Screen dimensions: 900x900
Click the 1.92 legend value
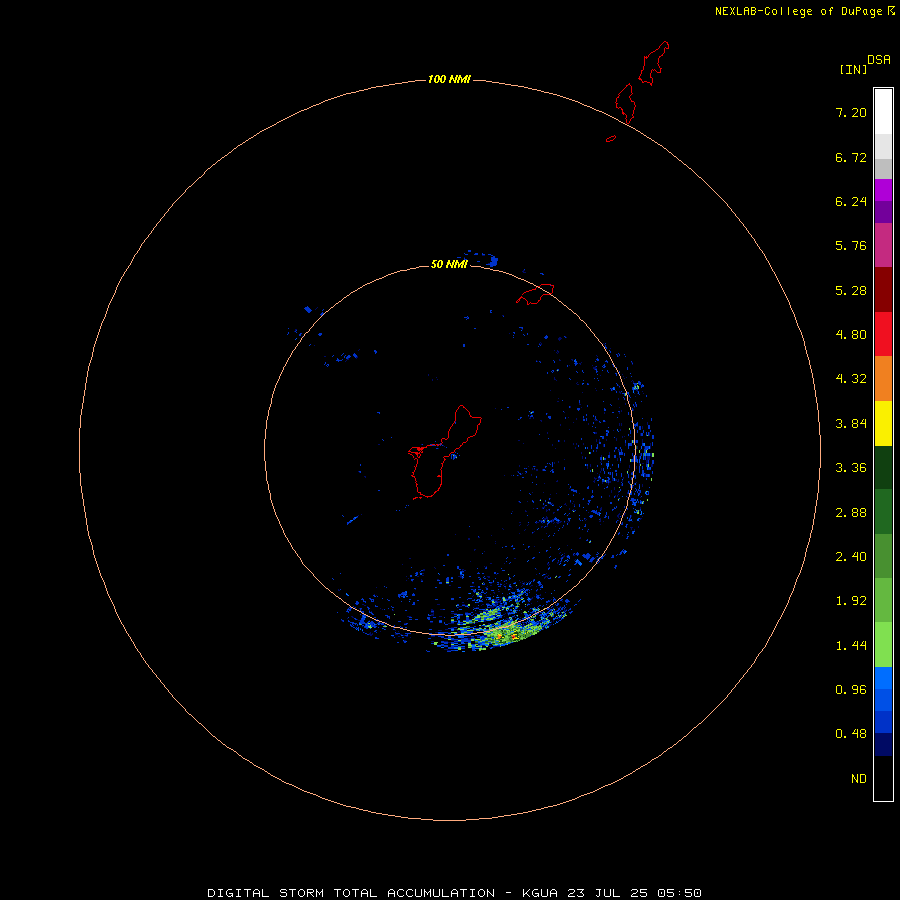pos(851,600)
